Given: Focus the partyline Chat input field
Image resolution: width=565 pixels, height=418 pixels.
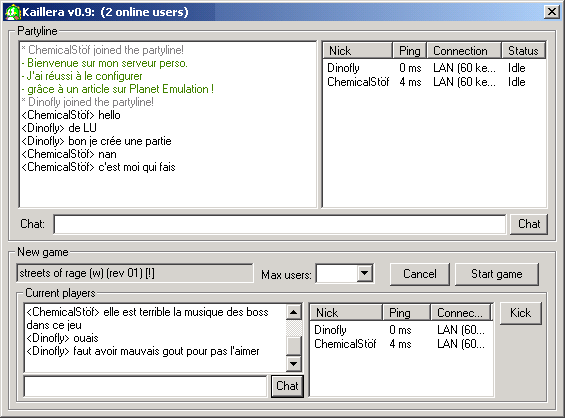Looking at the screenshot, I should (280, 224).
